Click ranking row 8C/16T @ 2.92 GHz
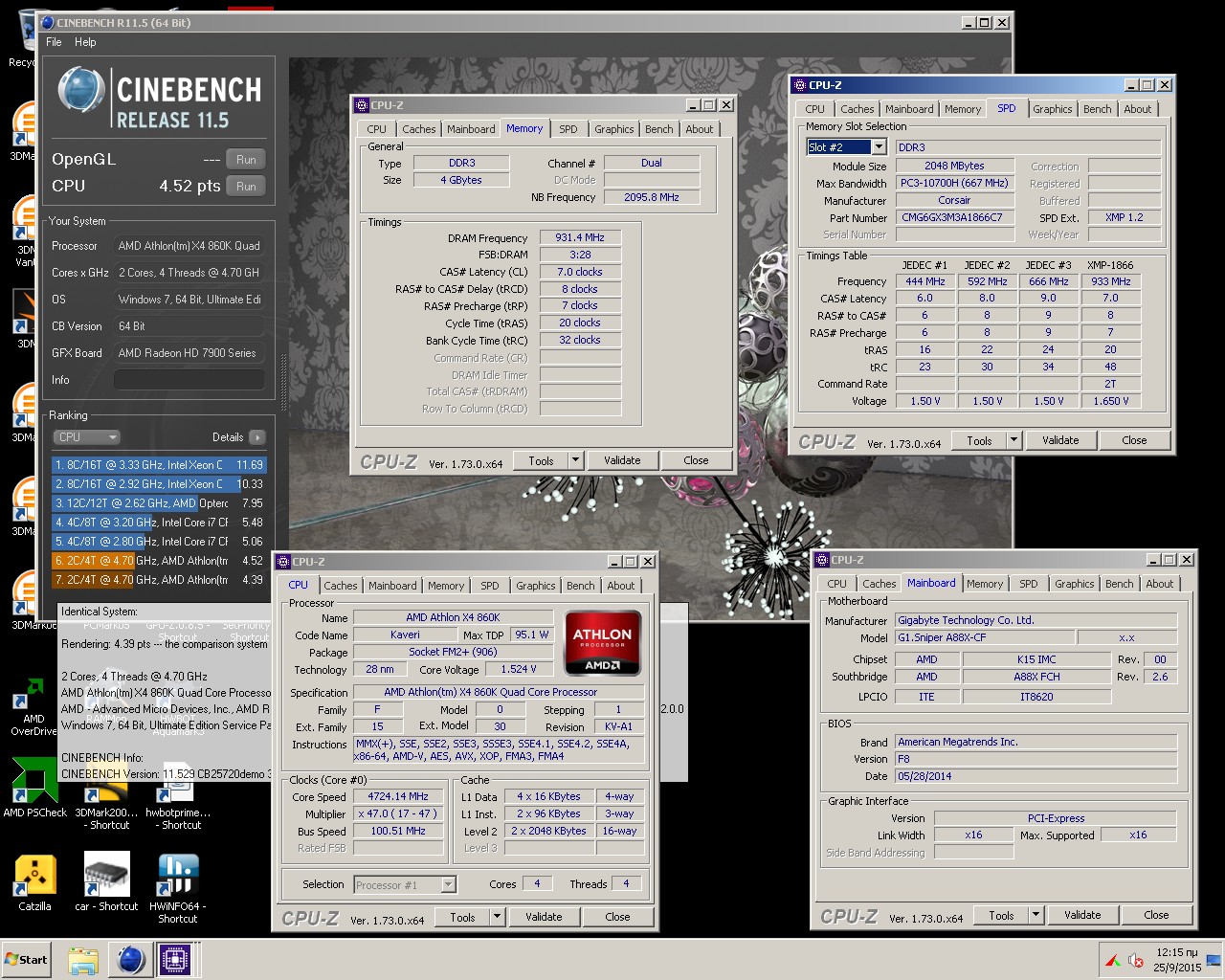 tap(159, 484)
